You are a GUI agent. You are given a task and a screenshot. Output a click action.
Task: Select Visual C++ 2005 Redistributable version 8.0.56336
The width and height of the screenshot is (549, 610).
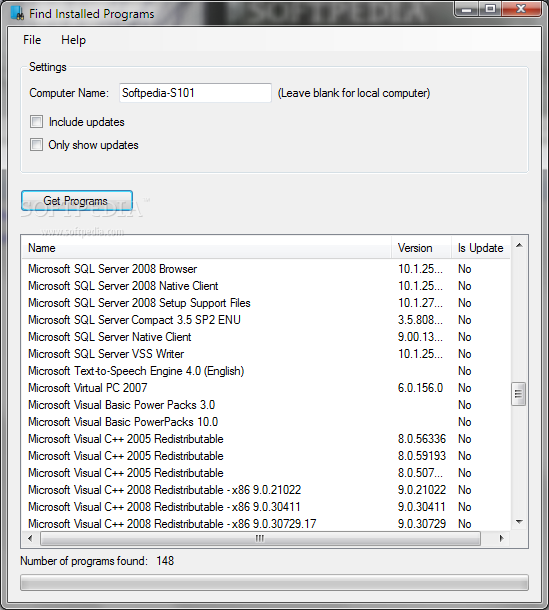(x=266, y=439)
